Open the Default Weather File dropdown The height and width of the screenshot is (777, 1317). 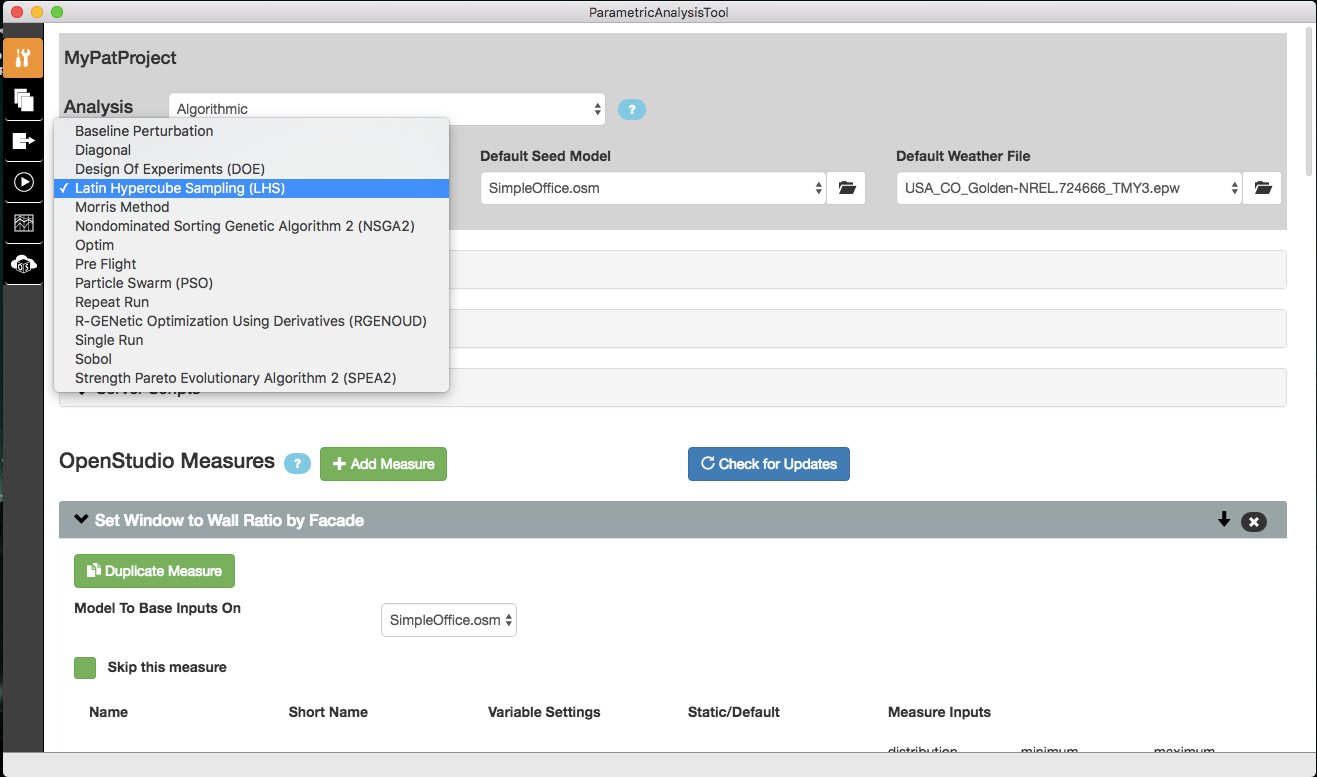[1069, 188]
